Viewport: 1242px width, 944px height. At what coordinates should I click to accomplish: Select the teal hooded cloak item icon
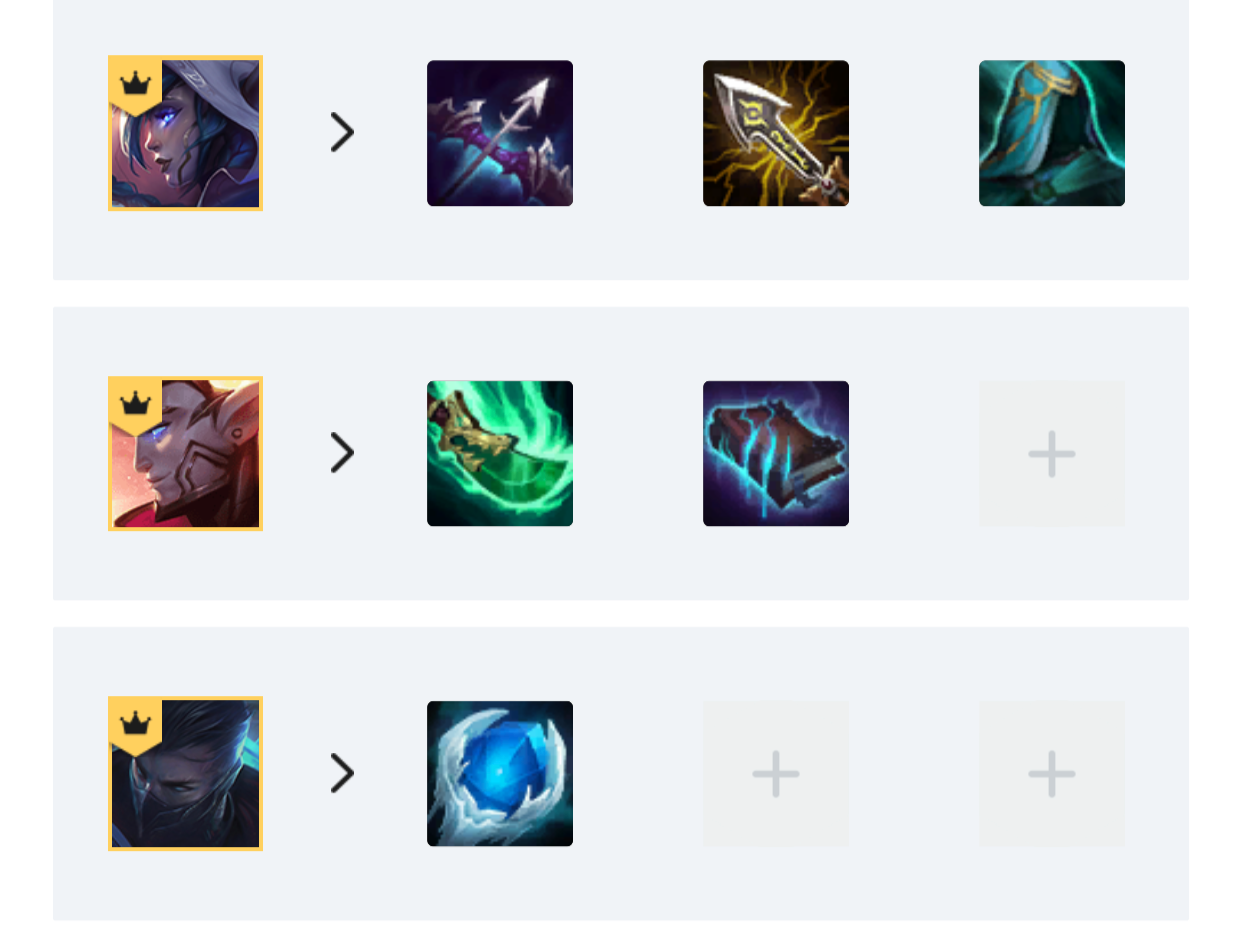pyautogui.click(x=1052, y=133)
